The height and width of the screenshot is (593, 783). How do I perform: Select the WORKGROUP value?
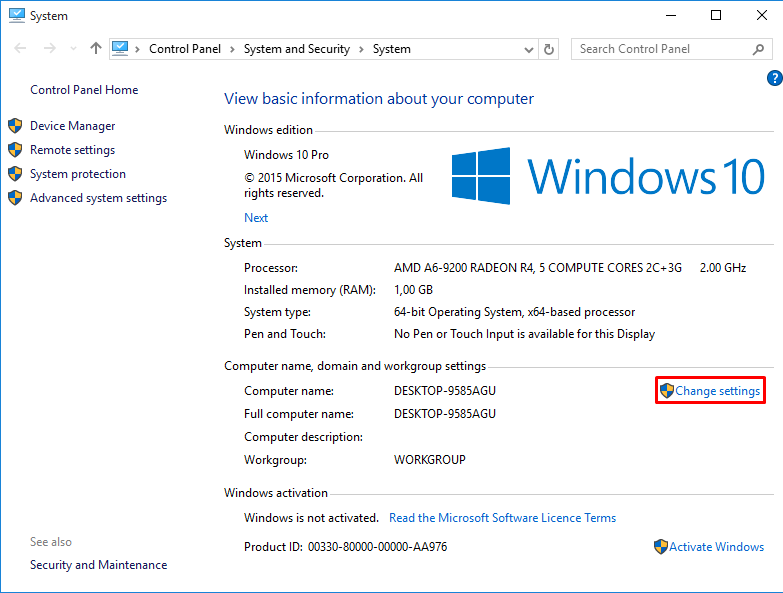tap(429, 460)
